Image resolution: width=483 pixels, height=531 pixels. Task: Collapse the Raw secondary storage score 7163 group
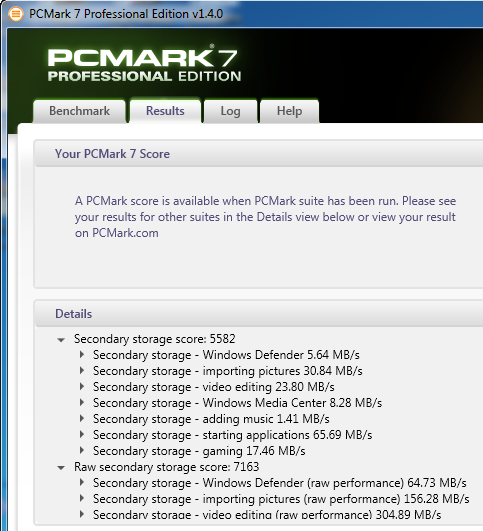61,468
